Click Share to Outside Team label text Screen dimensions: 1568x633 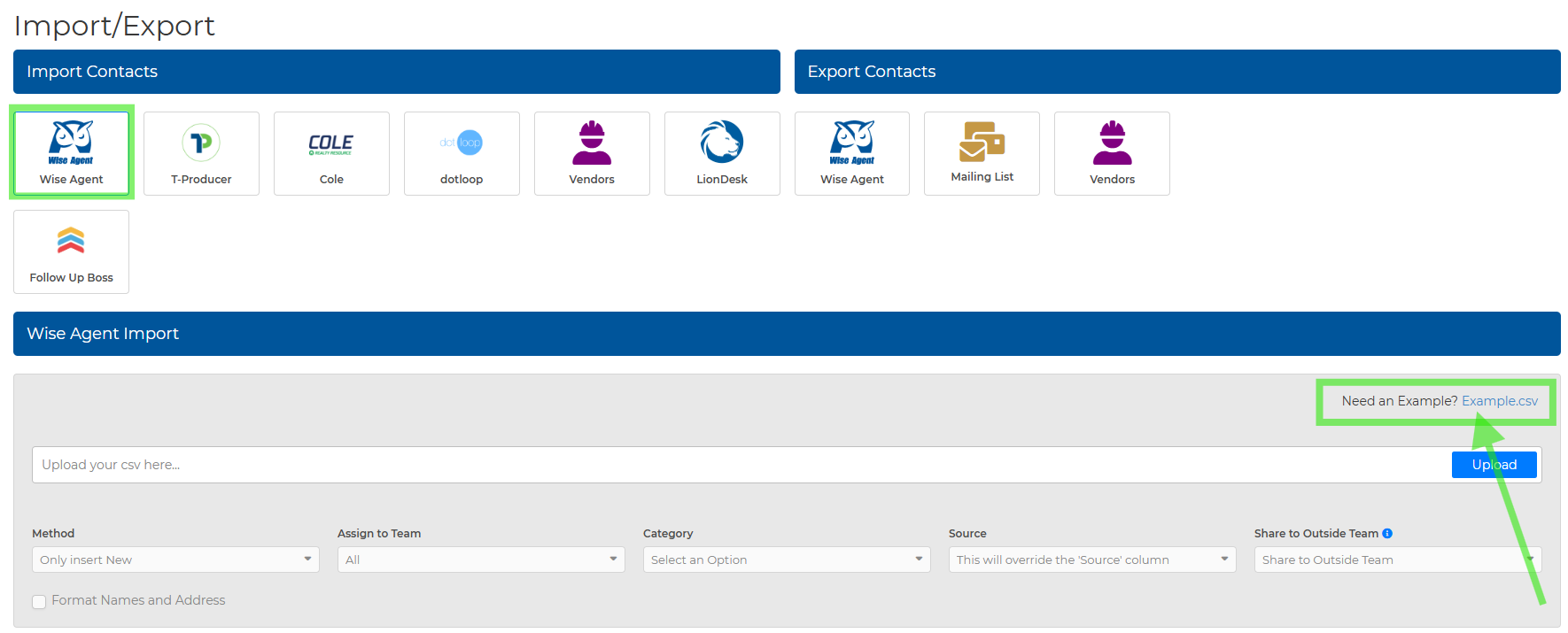(x=1316, y=533)
